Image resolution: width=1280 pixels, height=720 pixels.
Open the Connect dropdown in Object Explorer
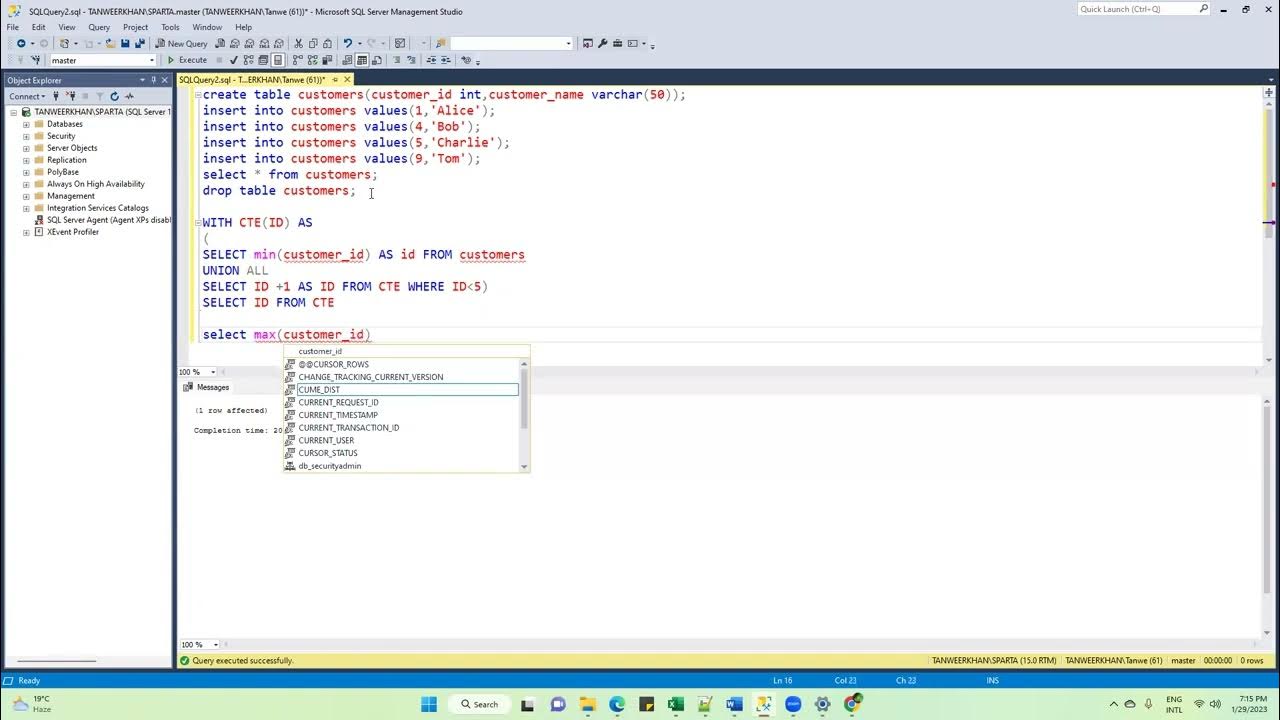[x=27, y=96]
